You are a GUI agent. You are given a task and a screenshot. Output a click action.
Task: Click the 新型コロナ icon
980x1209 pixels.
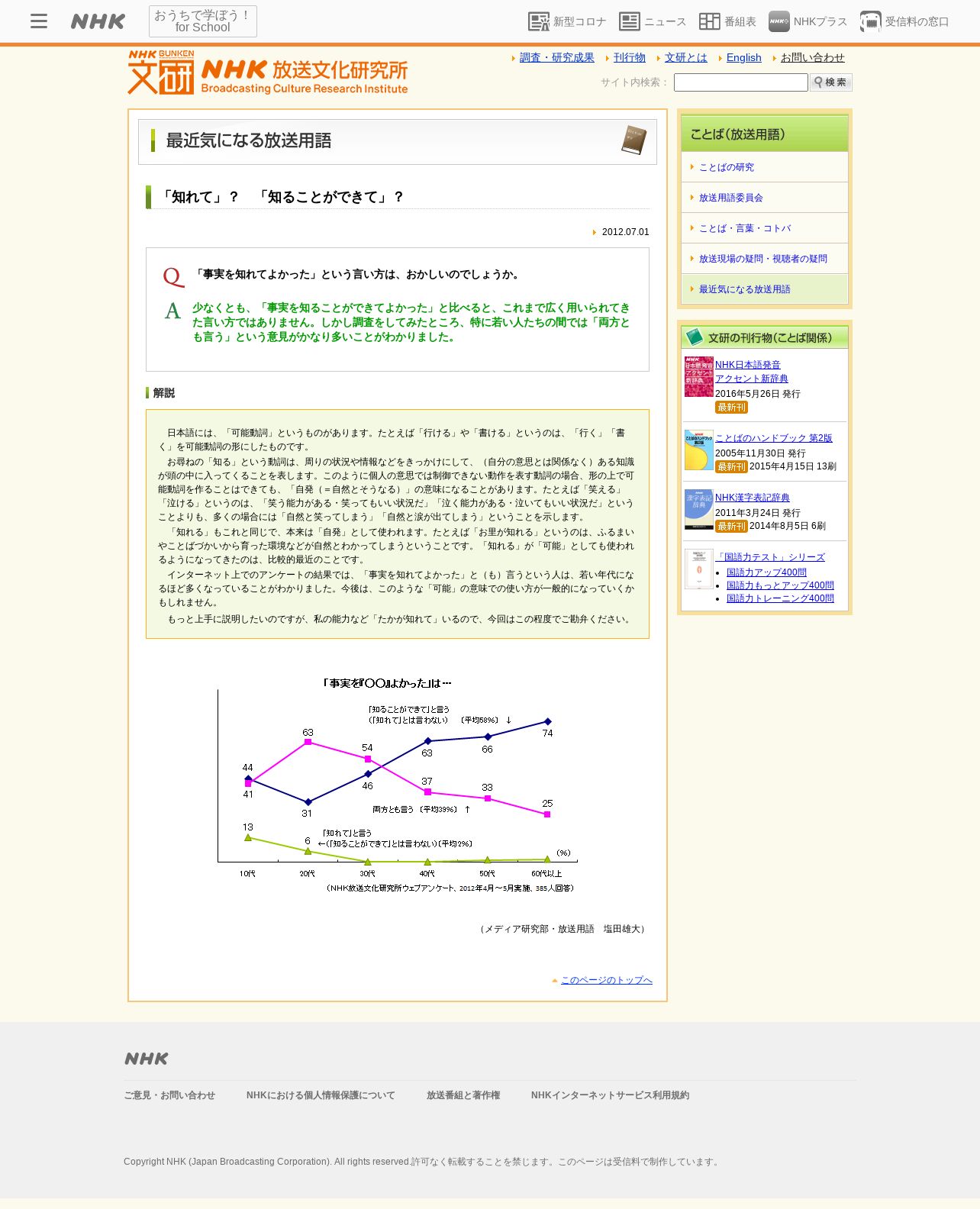[x=539, y=21]
